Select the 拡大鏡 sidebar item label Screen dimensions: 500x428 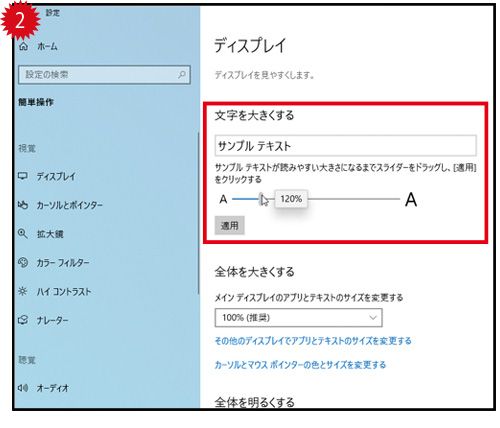(x=50, y=234)
